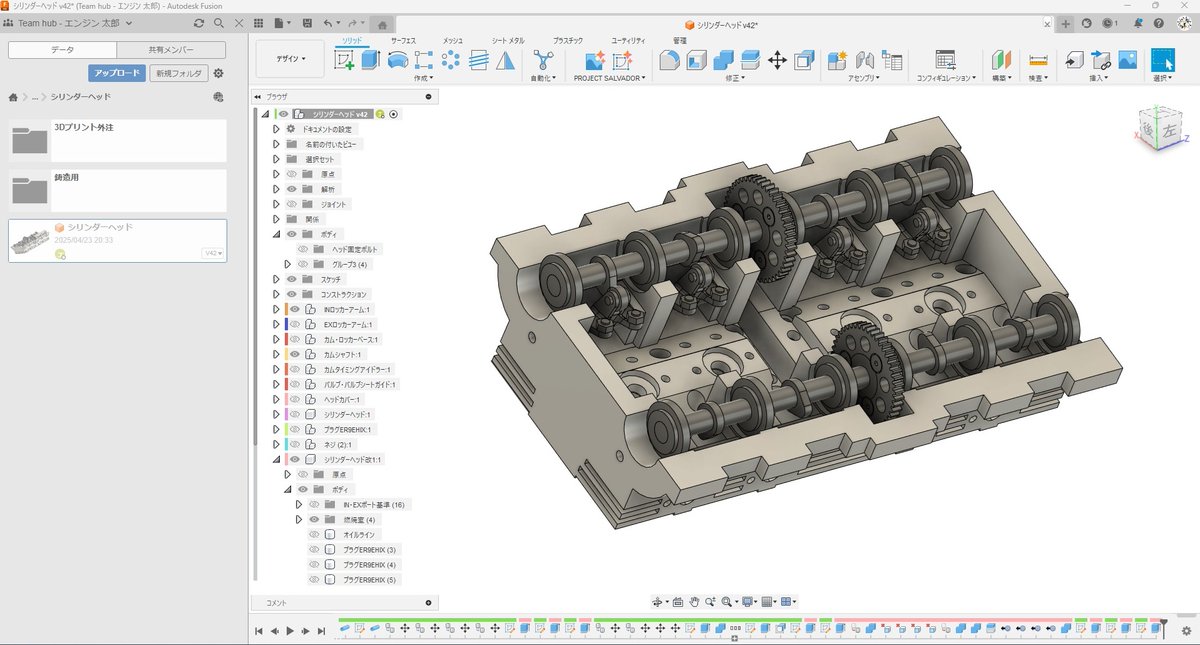
Task: Select the Extrude tool in toolbar
Action: (371, 60)
